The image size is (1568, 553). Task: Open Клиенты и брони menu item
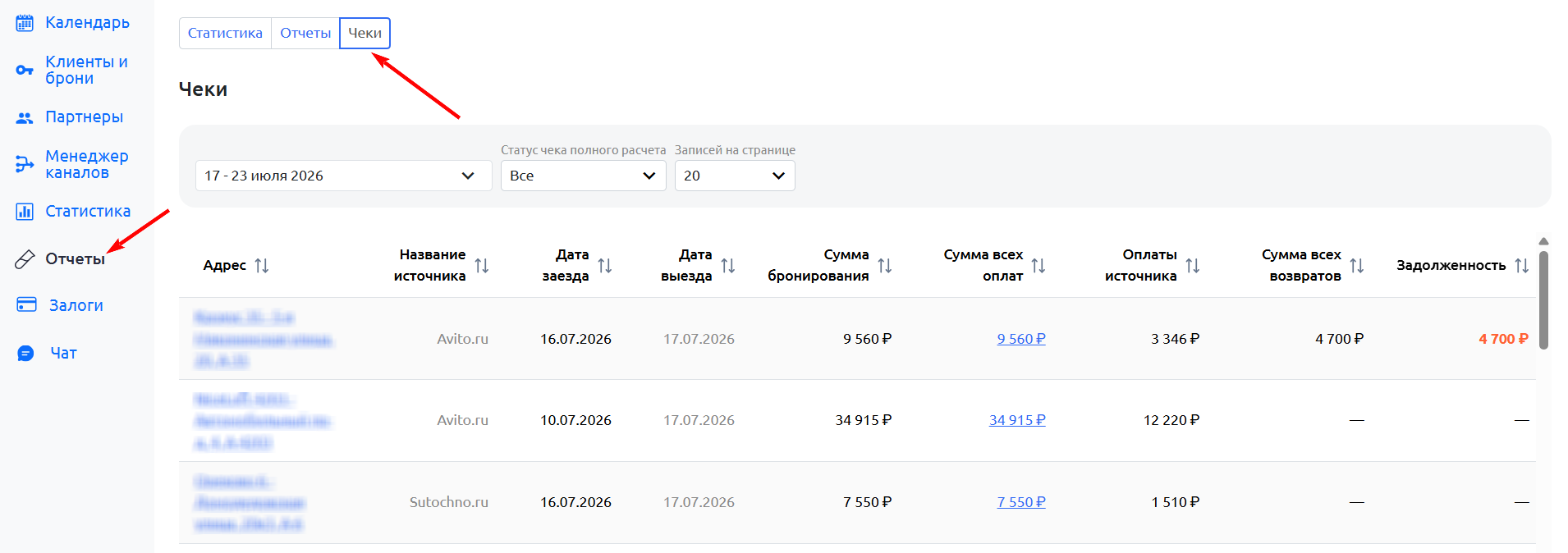86,70
